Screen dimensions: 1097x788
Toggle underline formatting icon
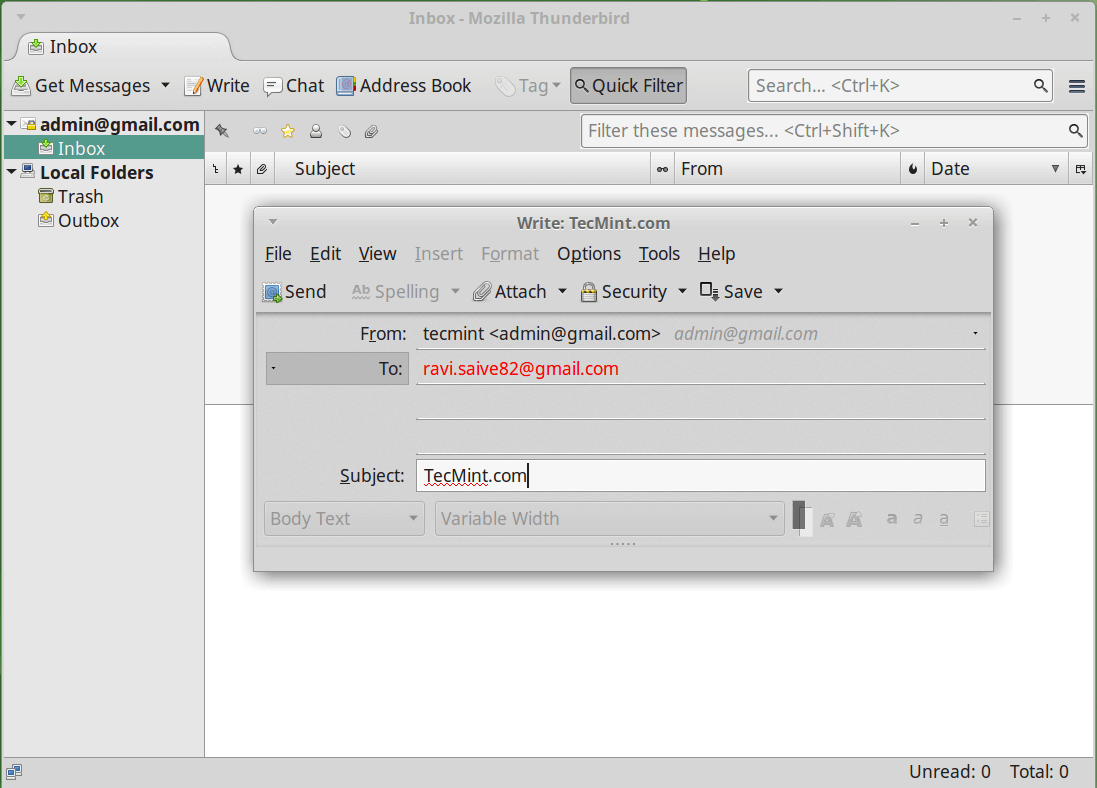click(944, 519)
